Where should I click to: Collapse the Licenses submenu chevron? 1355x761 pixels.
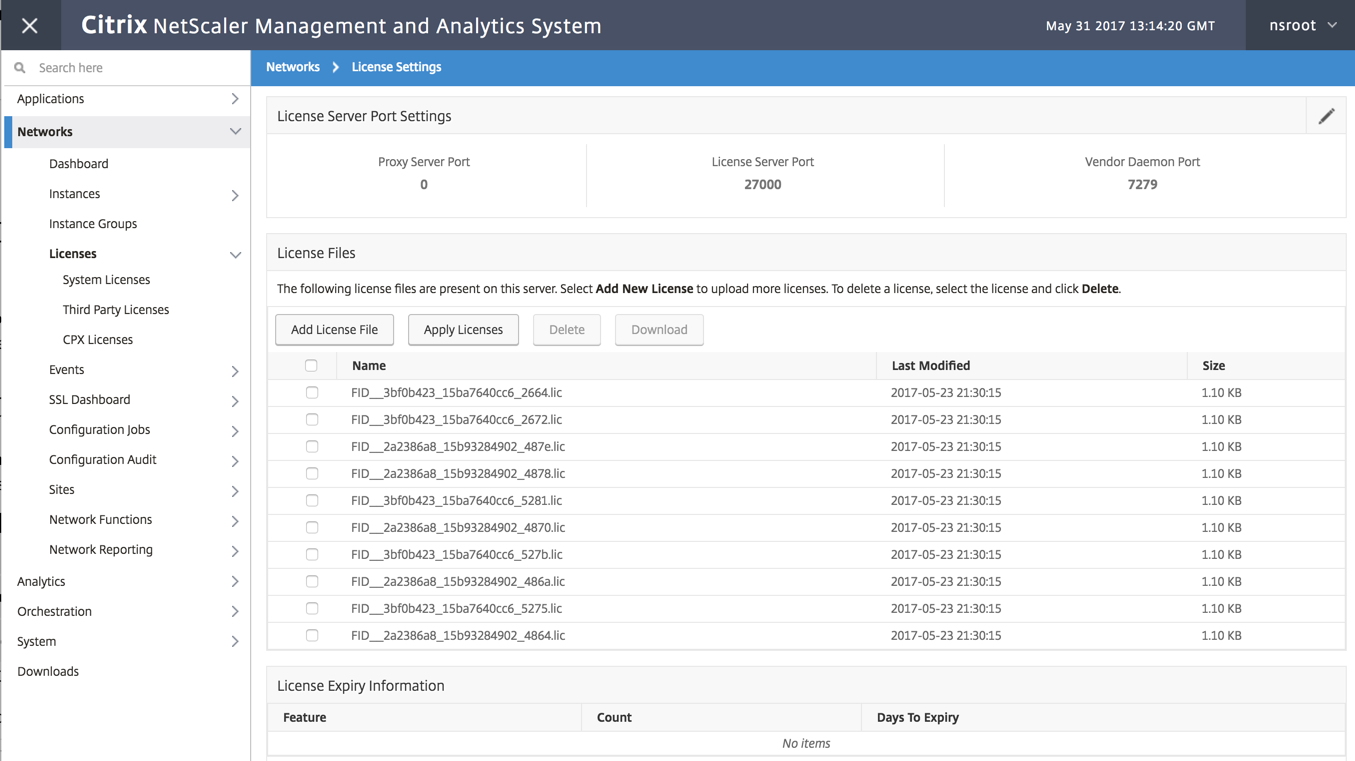[235, 255]
